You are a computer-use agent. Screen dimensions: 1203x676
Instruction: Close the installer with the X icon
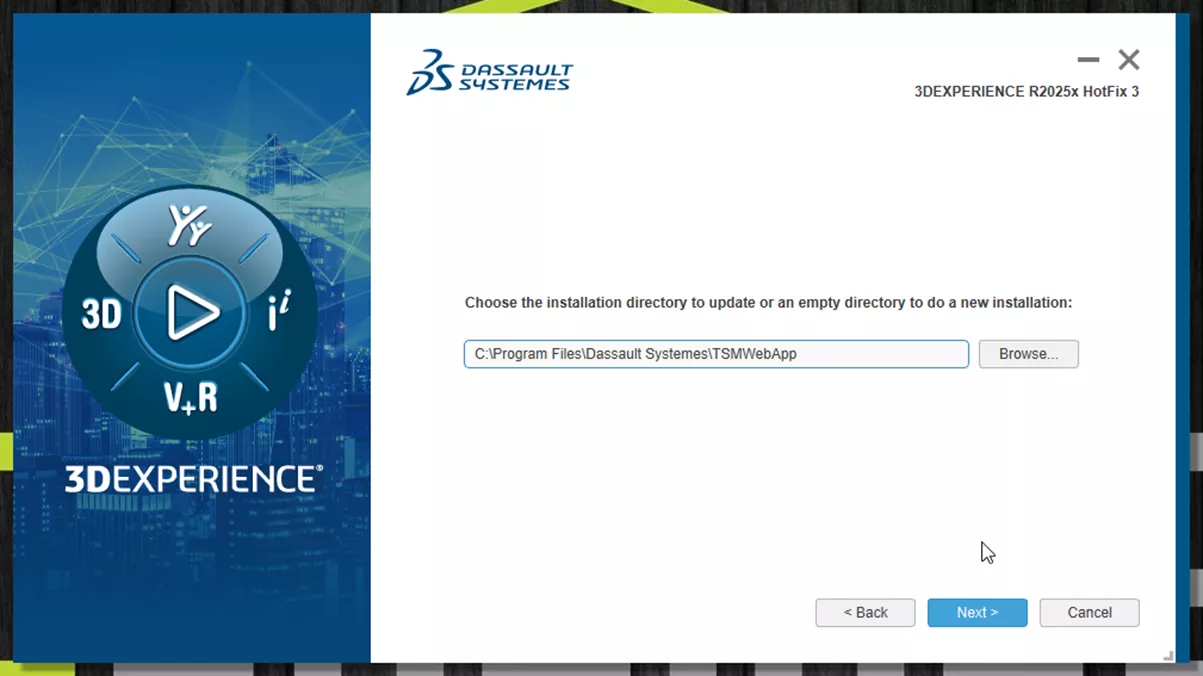[x=1129, y=60]
